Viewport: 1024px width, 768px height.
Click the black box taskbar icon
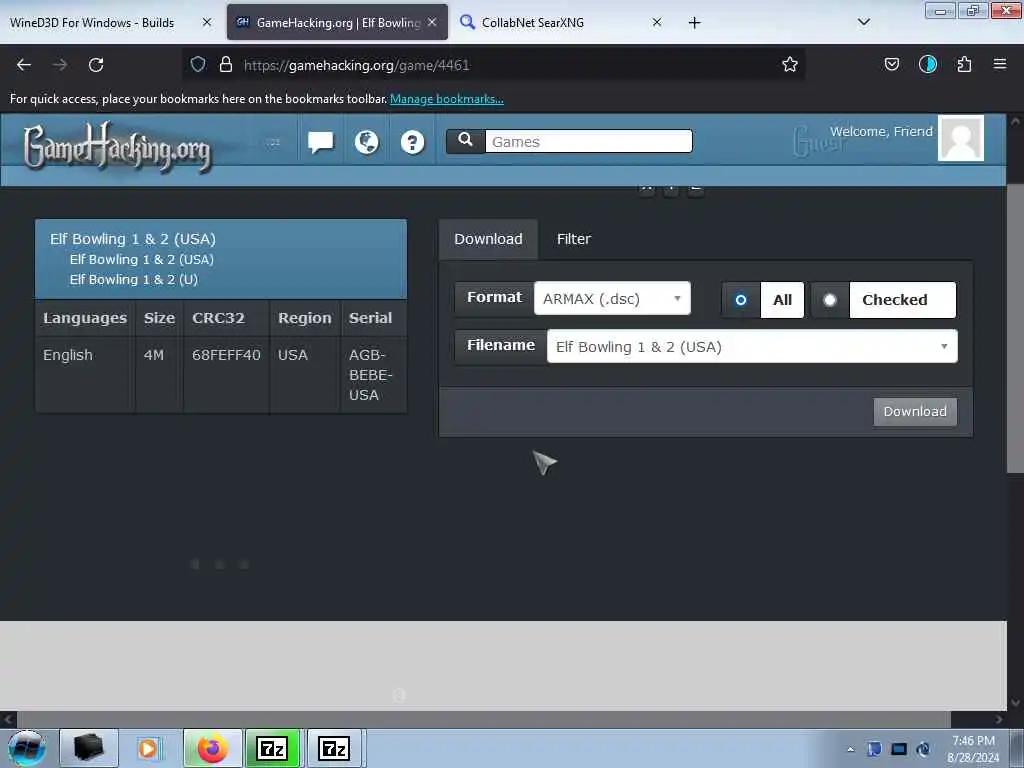(x=89, y=748)
